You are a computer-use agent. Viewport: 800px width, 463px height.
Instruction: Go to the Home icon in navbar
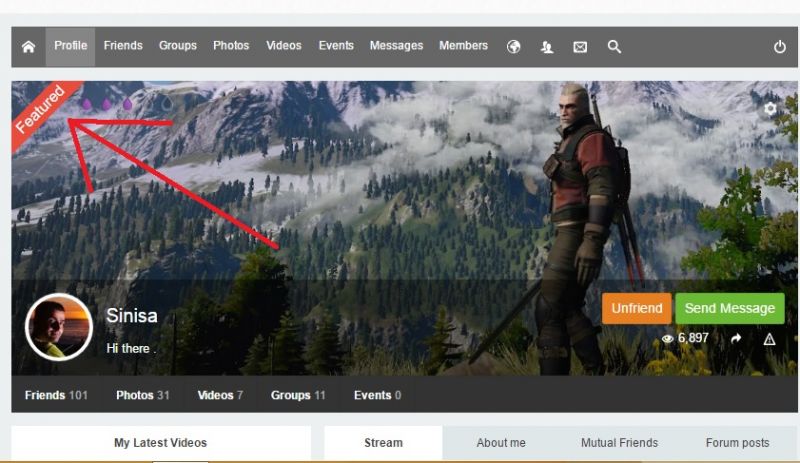click(x=29, y=47)
